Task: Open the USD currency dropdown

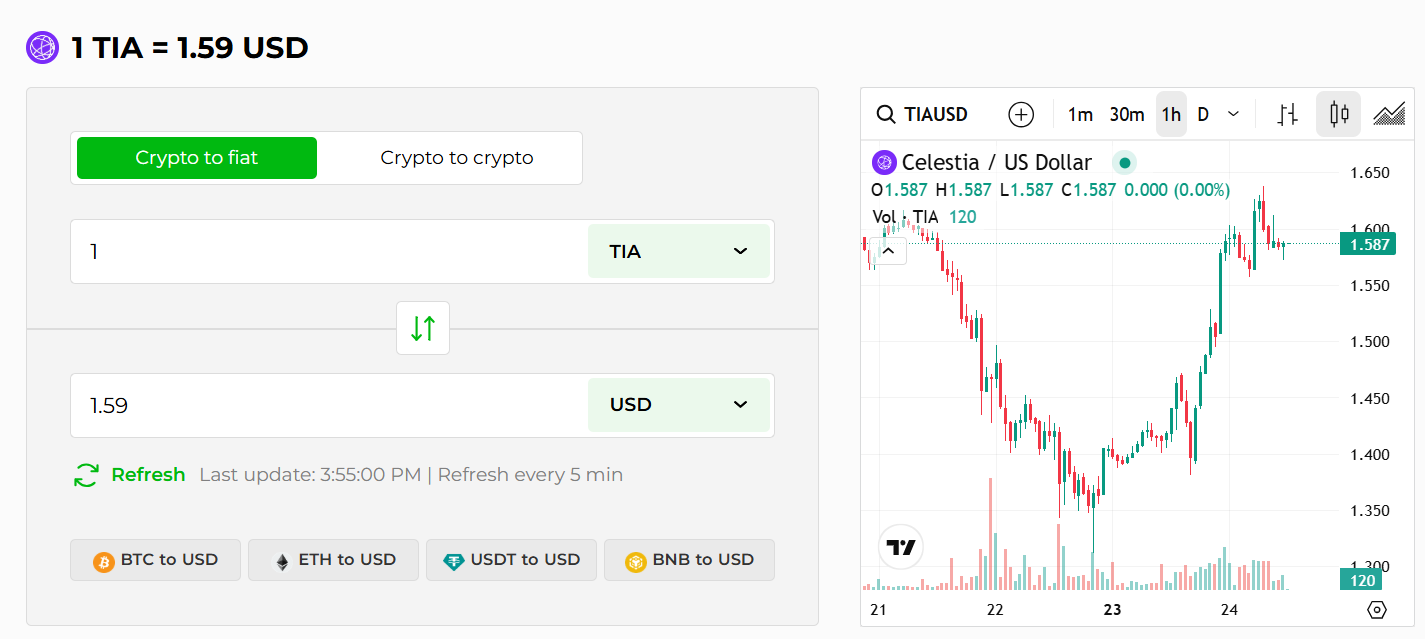Action: [679, 405]
